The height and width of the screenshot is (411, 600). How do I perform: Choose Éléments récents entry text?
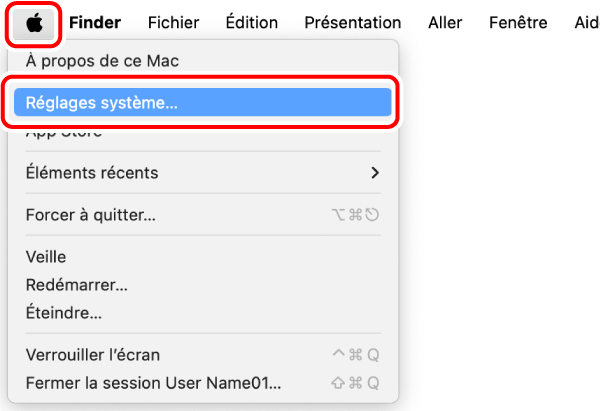92,173
